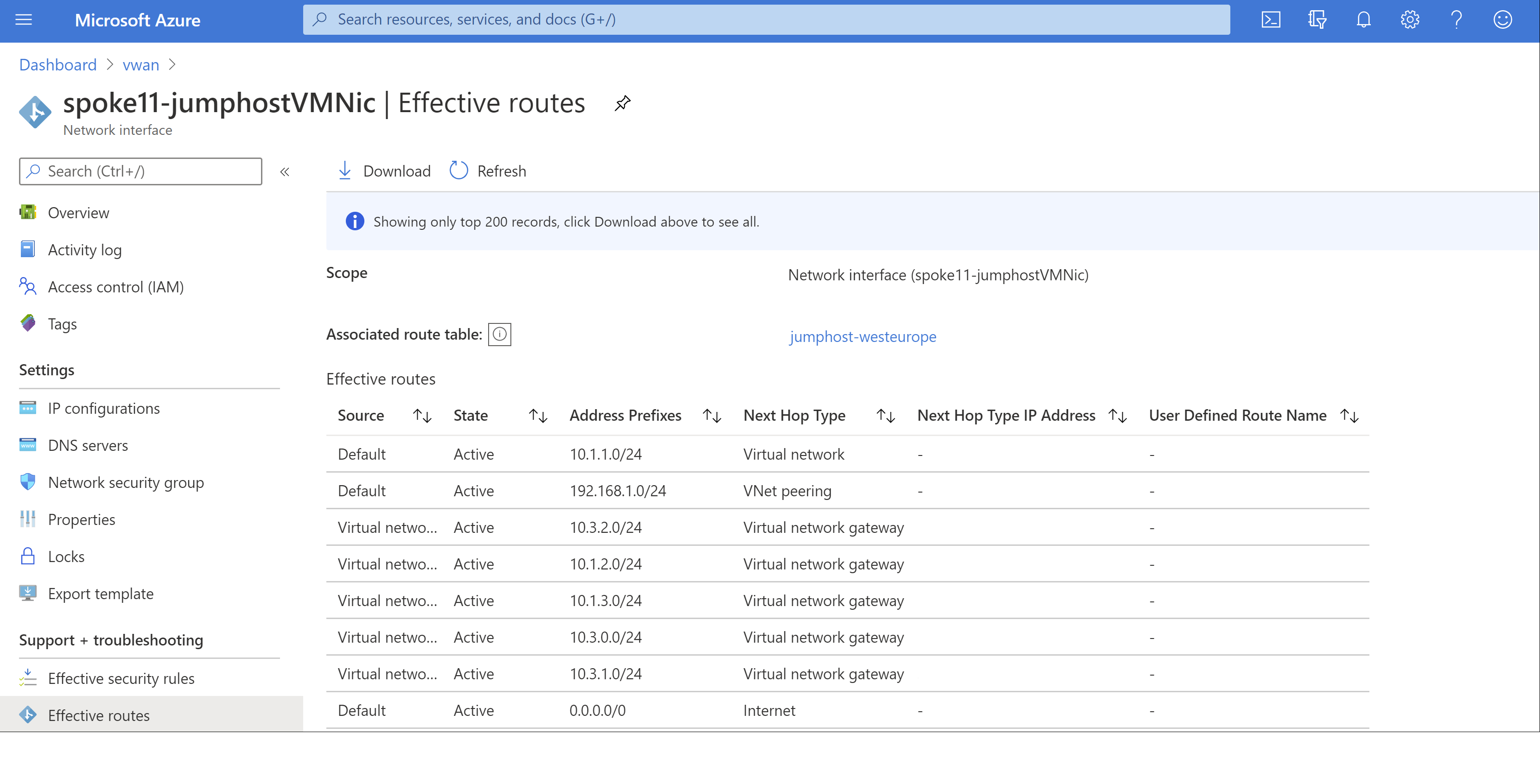Go to Effective security rules
The height and width of the screenshot is (784, 1540).
tap(121, 679)
